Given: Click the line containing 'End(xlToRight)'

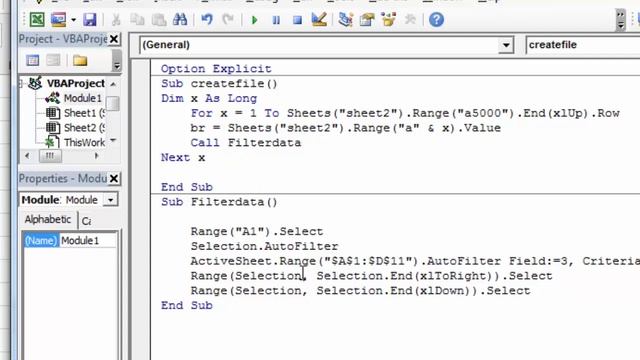Looking at the screenshot, I should coord(371,276).
